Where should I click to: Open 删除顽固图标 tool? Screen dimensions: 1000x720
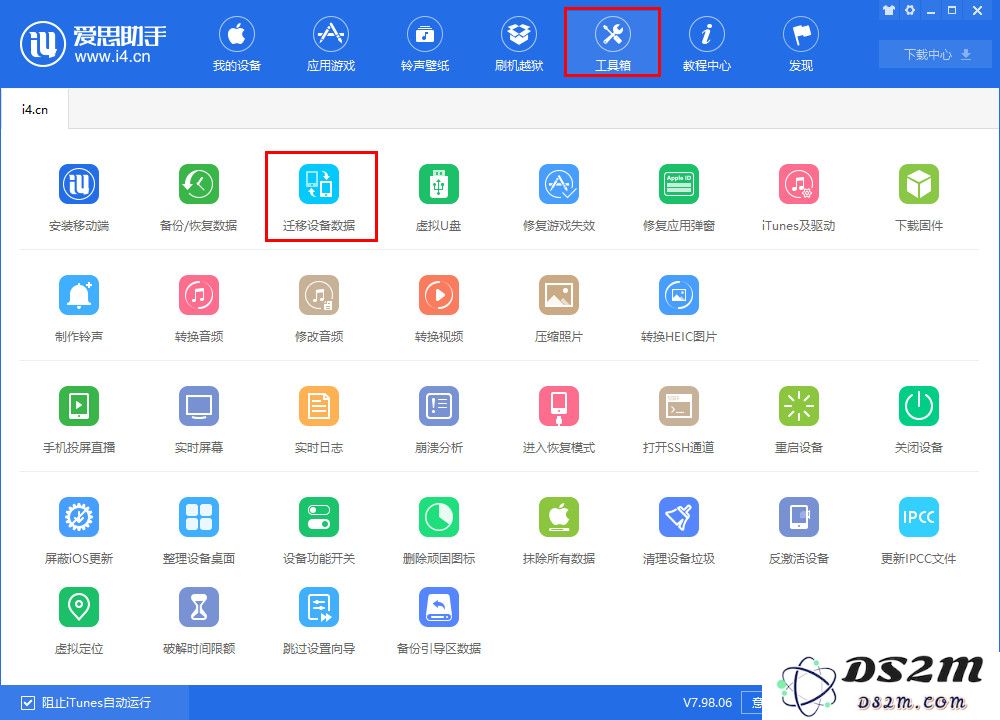click(x=439, y=517)
